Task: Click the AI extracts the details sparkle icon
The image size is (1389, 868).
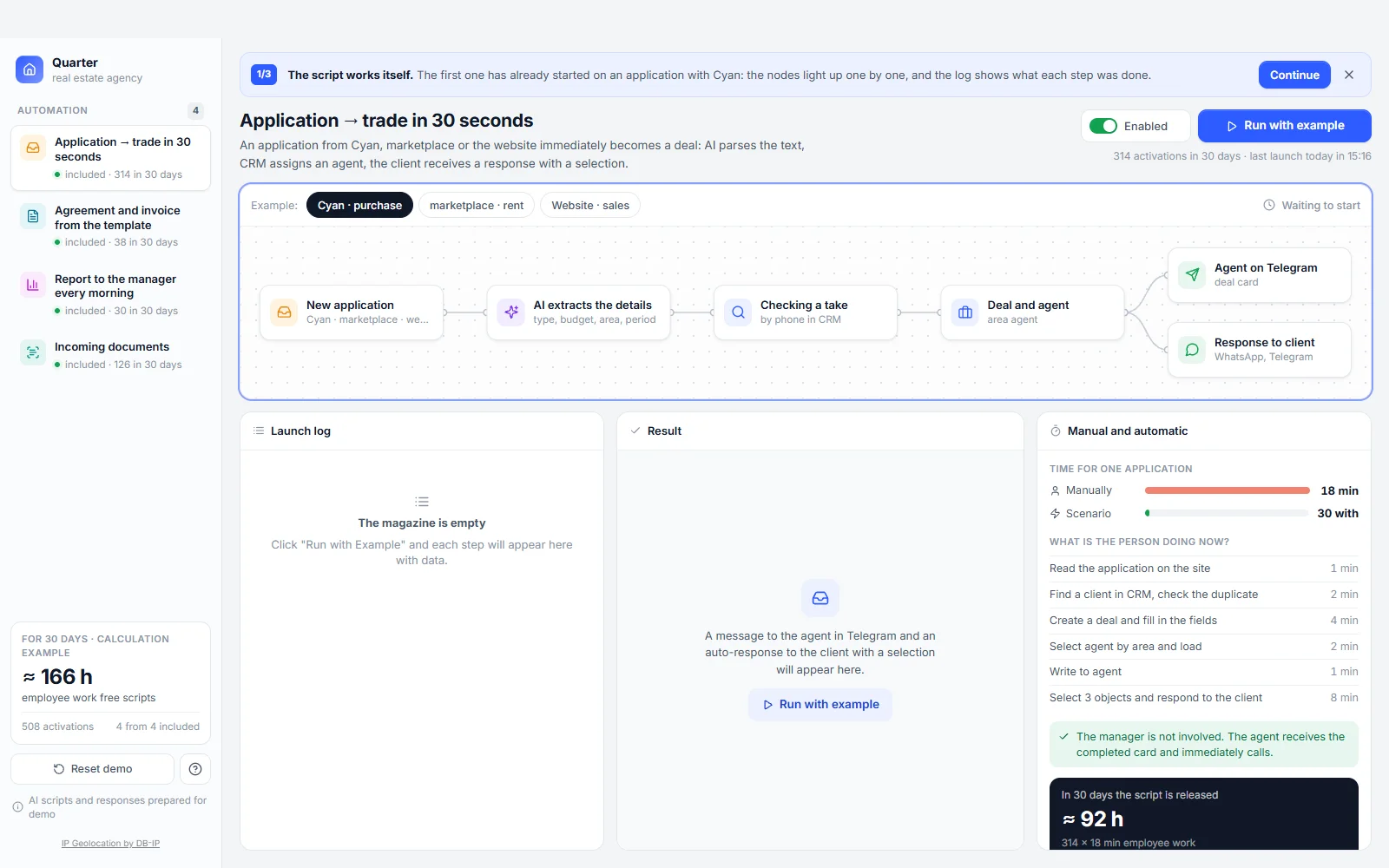Action: [x=511, y=312]
